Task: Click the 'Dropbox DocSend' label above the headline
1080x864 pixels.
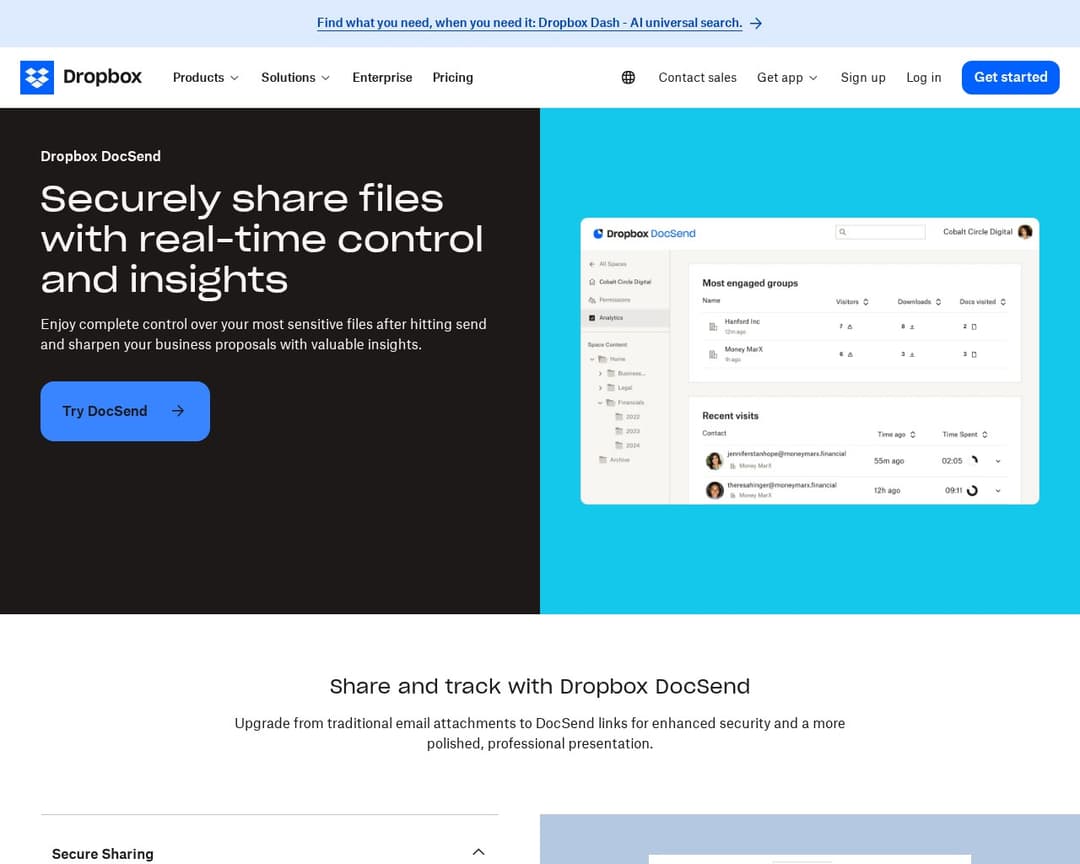Action: point(101,156)
